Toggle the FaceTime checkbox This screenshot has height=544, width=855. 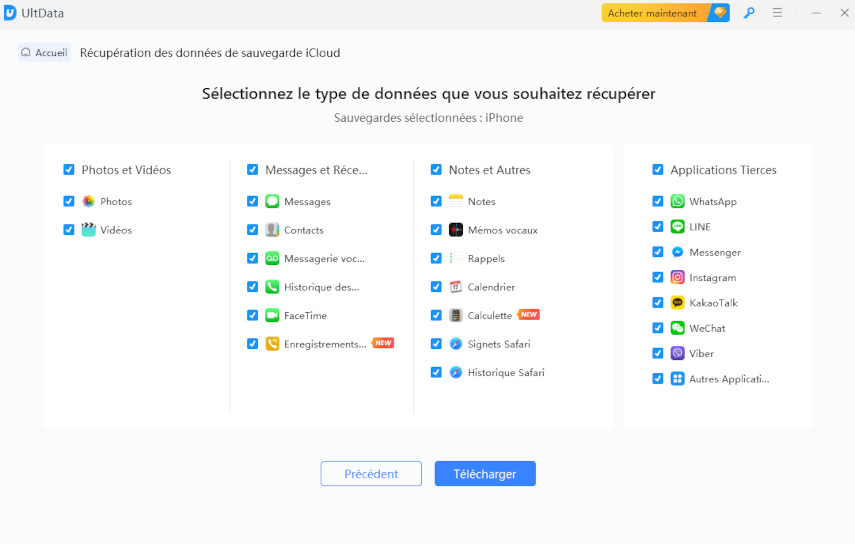[x=252, y=315]
